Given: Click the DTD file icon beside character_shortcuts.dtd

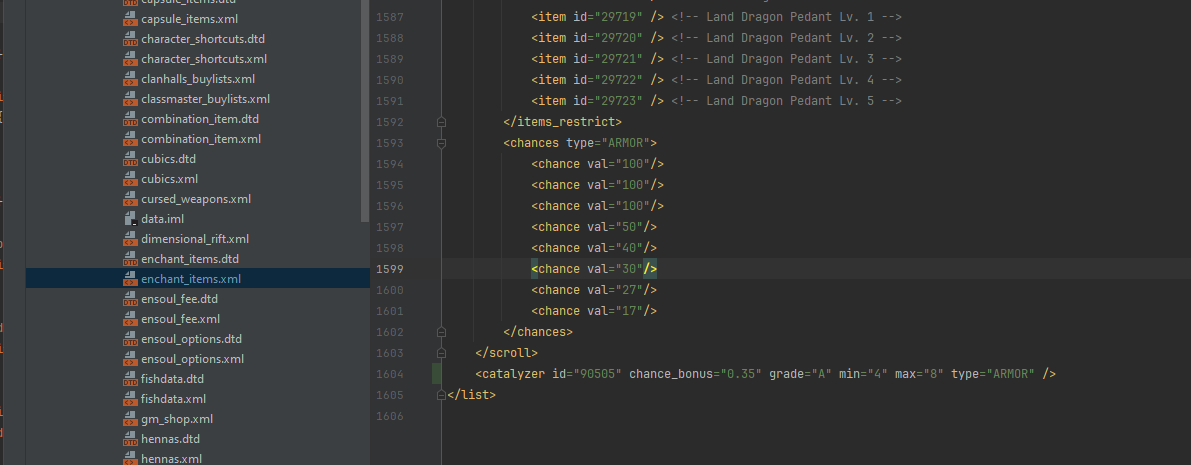Looking at the screenshot, I should 129,39.
